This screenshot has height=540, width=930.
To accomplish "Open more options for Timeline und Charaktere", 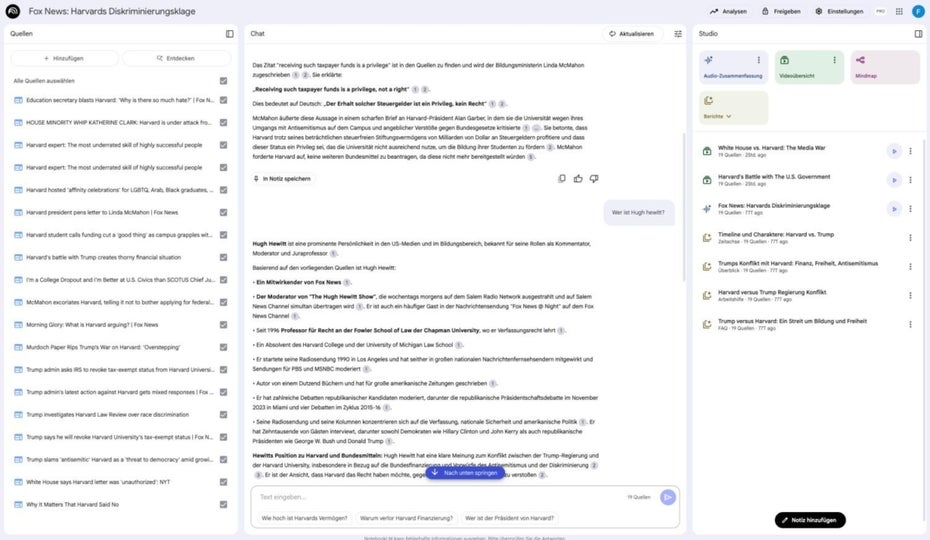I will (x=910, y=238).
